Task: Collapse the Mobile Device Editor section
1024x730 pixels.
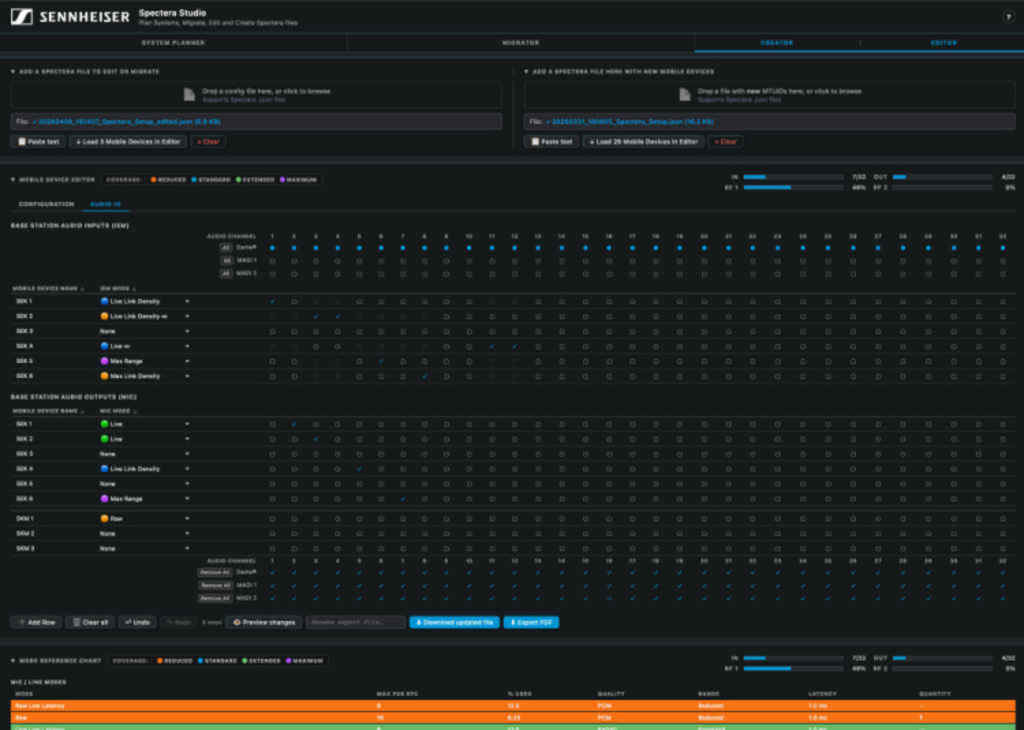Action: click(x=13, y=180)
